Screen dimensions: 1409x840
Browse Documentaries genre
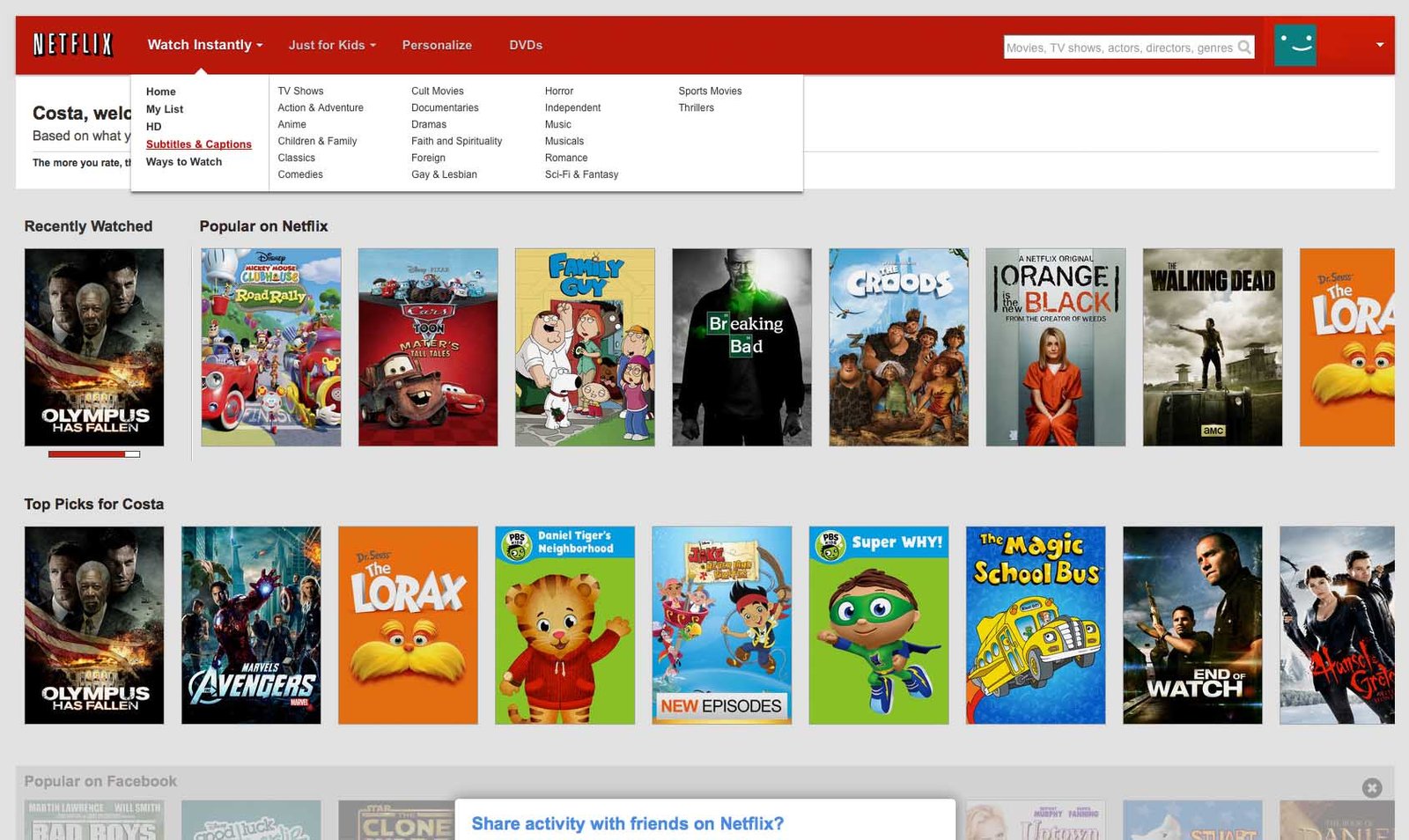point(445,107)
